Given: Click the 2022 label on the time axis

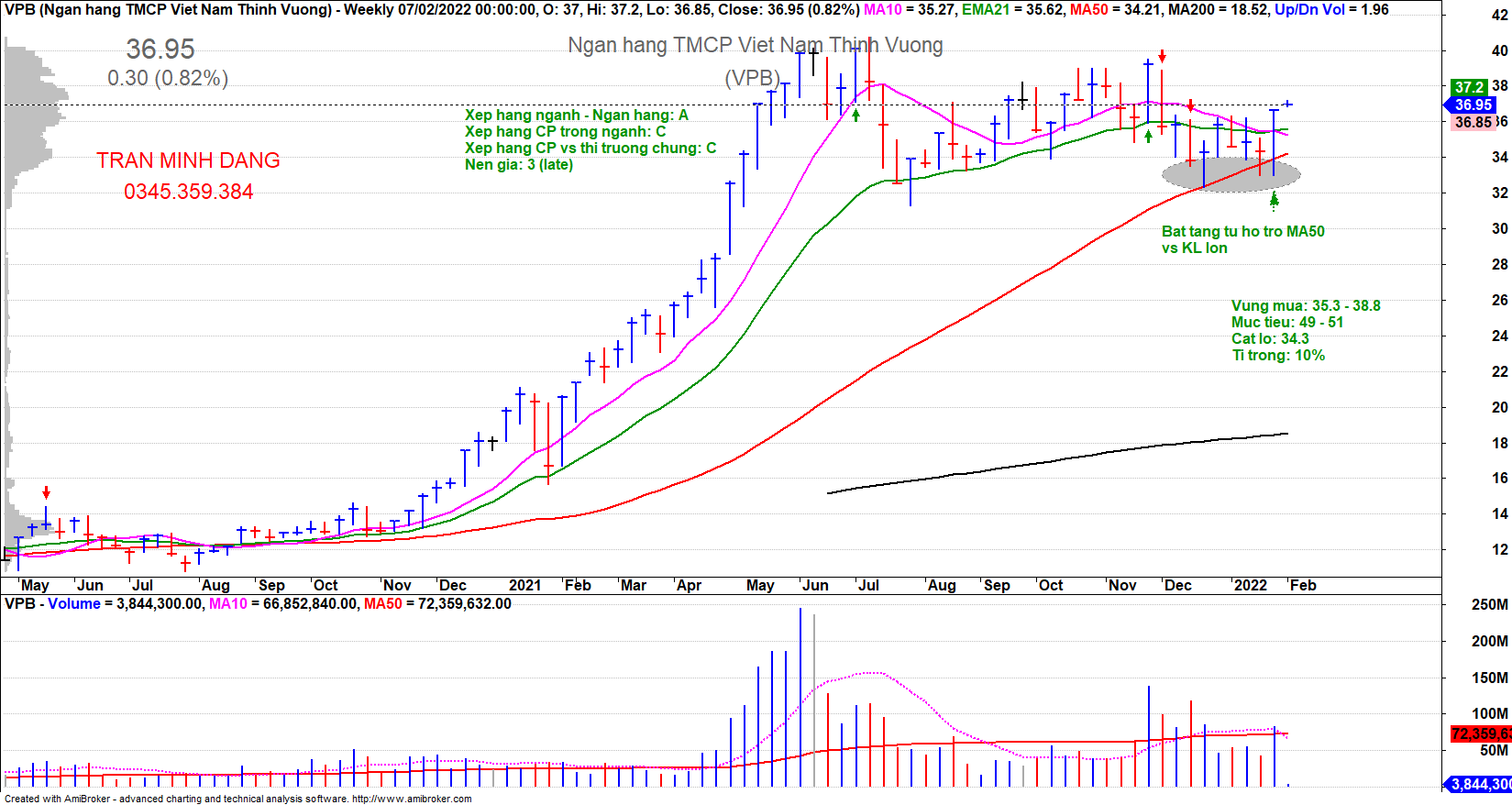Looking at the screenshot, I should [x=1251, y=585].
